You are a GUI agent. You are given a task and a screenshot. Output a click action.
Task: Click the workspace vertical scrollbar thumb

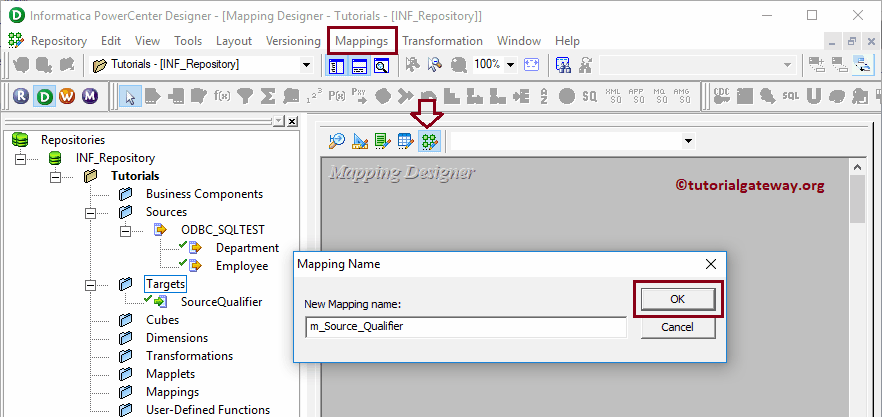(x=857, y=198)
